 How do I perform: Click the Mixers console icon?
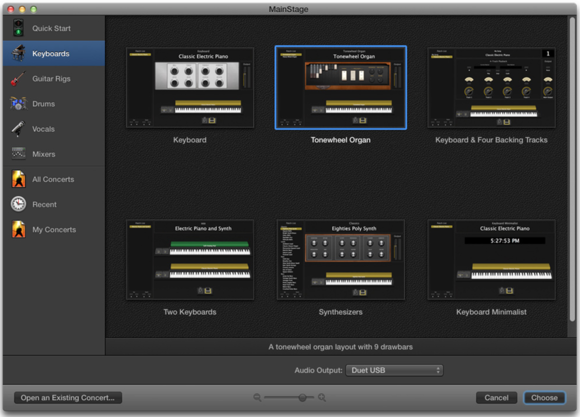pos(18,153)
